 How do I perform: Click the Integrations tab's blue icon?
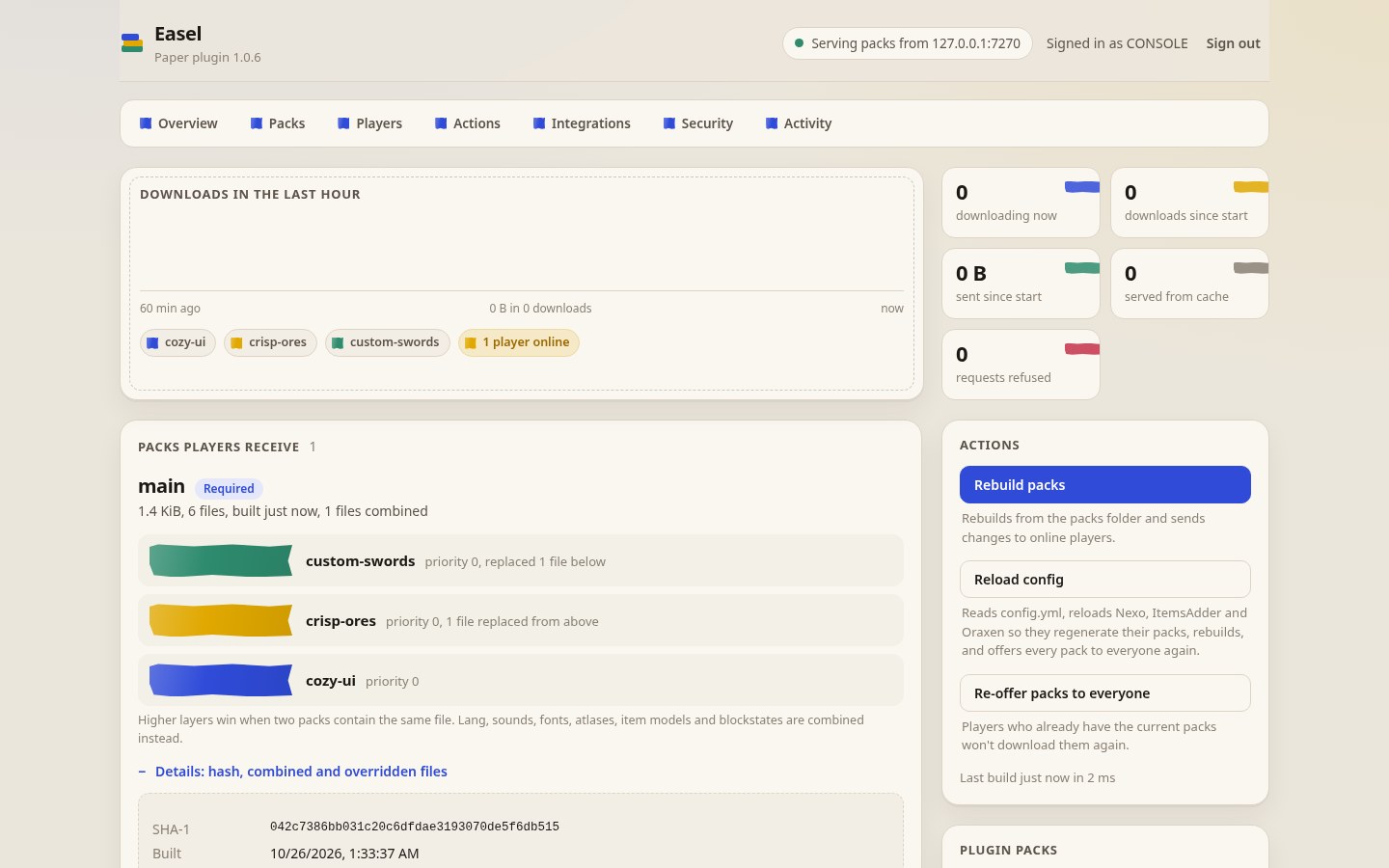tap(539, 123)
